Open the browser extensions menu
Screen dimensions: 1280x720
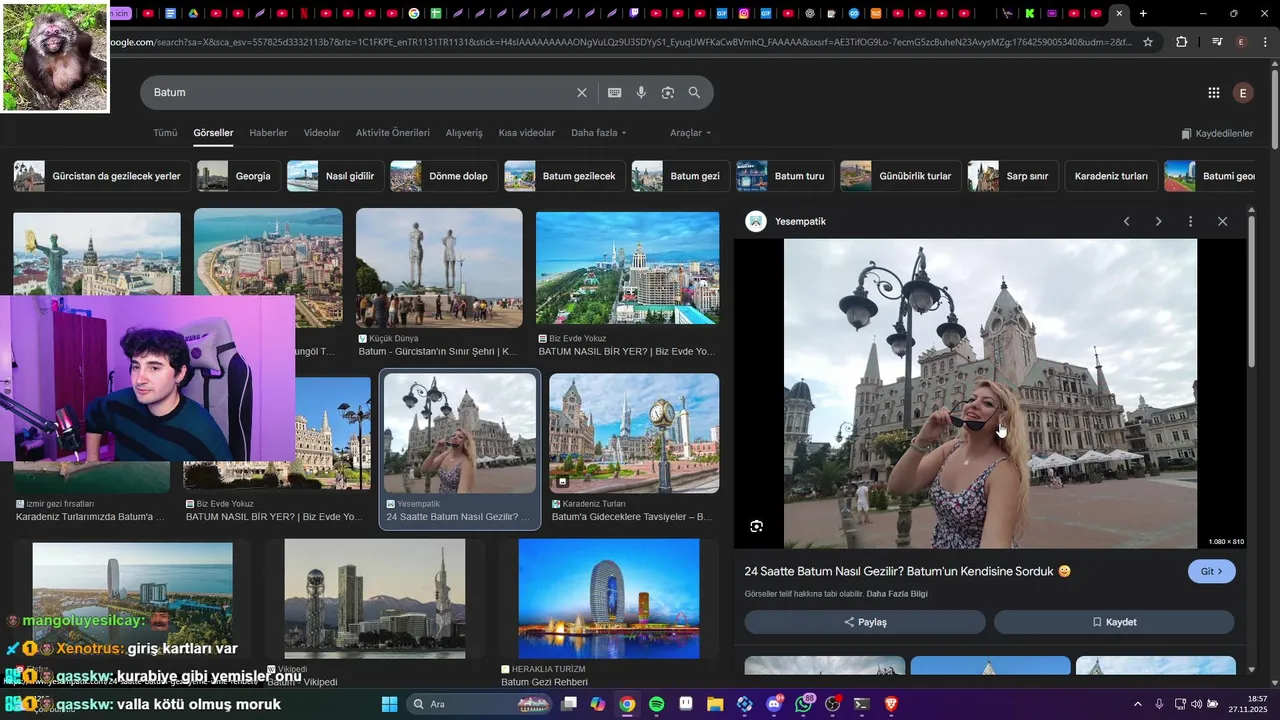(1182, 42)
